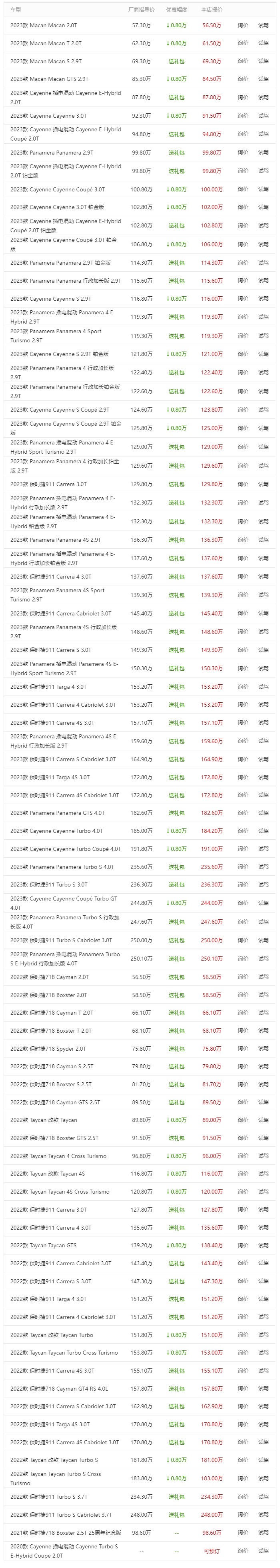280x1568 pixels.
Task: Click 试驾 for 2022款 Taycan 4S Cross Turismo
Action: [263, 1192]
